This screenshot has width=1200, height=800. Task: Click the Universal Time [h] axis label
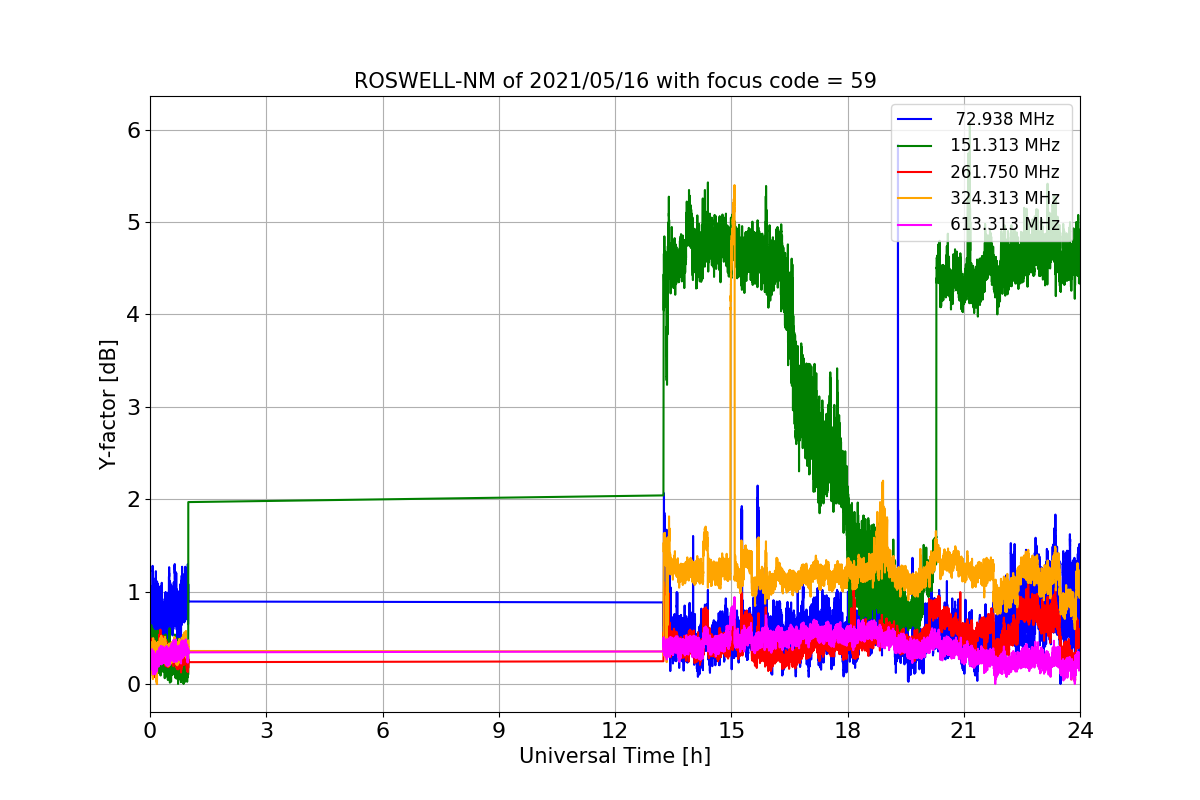[615, 757]
